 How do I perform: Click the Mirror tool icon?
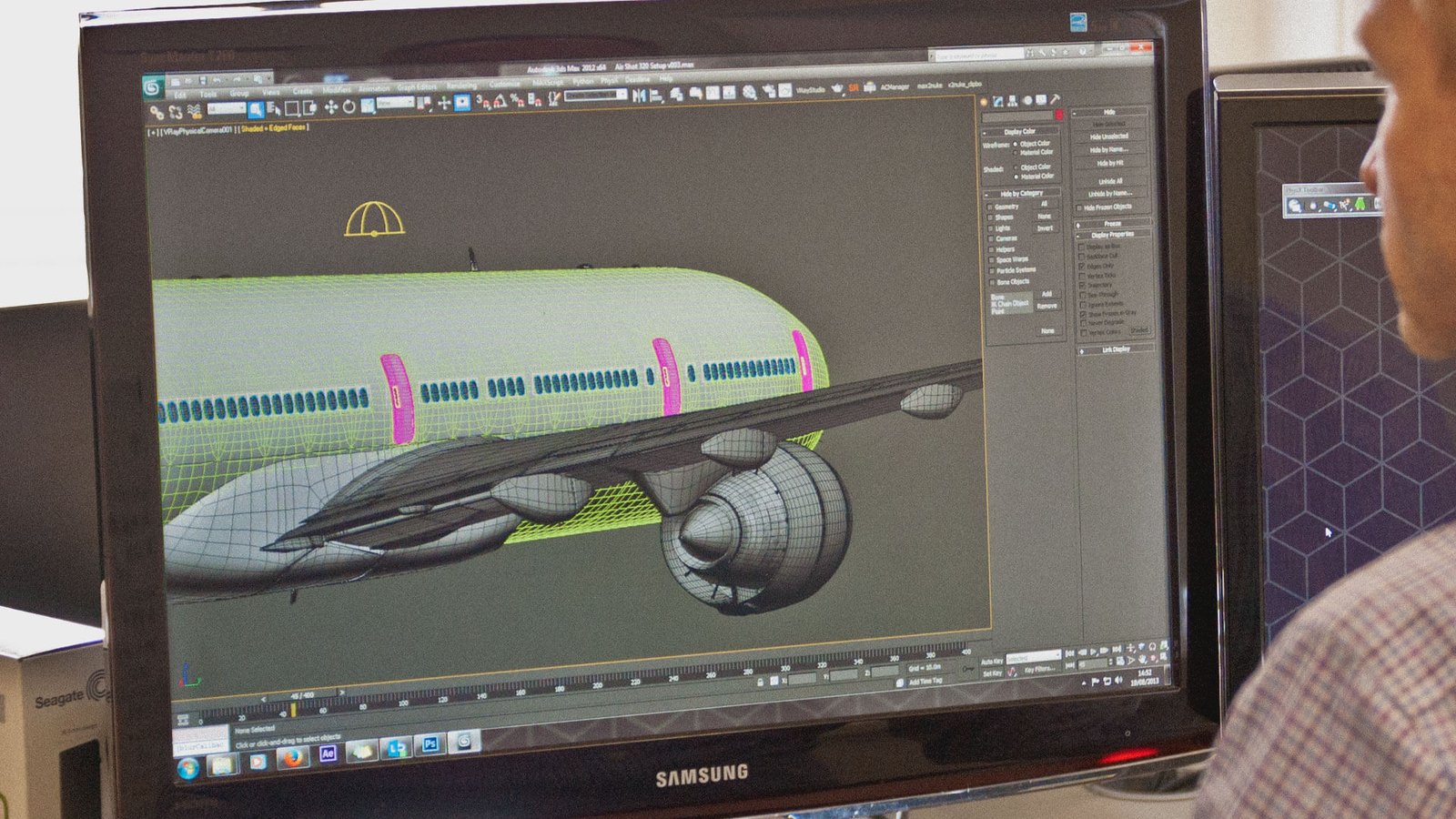coord(639,96)
